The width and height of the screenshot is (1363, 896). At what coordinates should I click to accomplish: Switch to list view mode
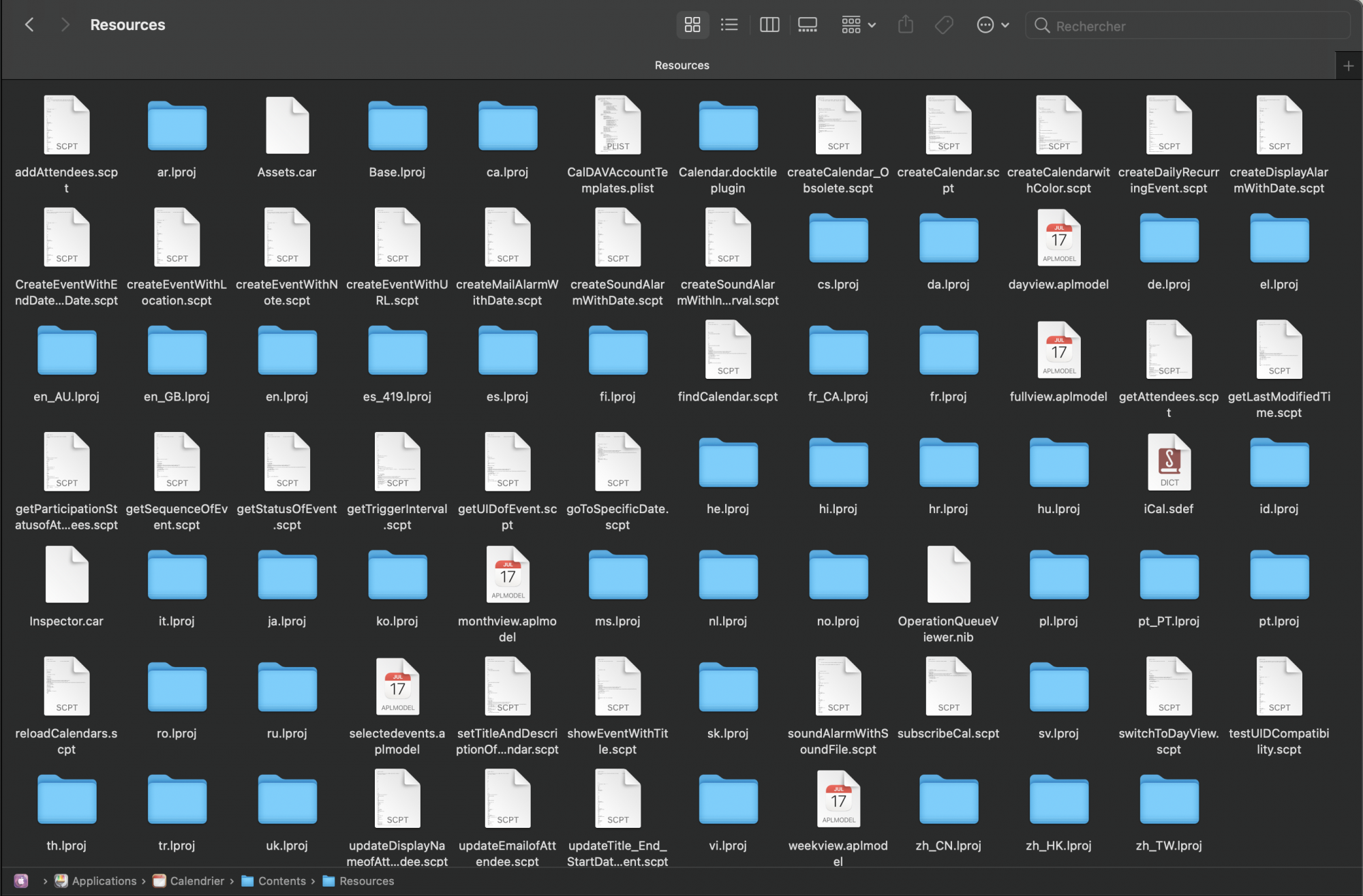729,25
